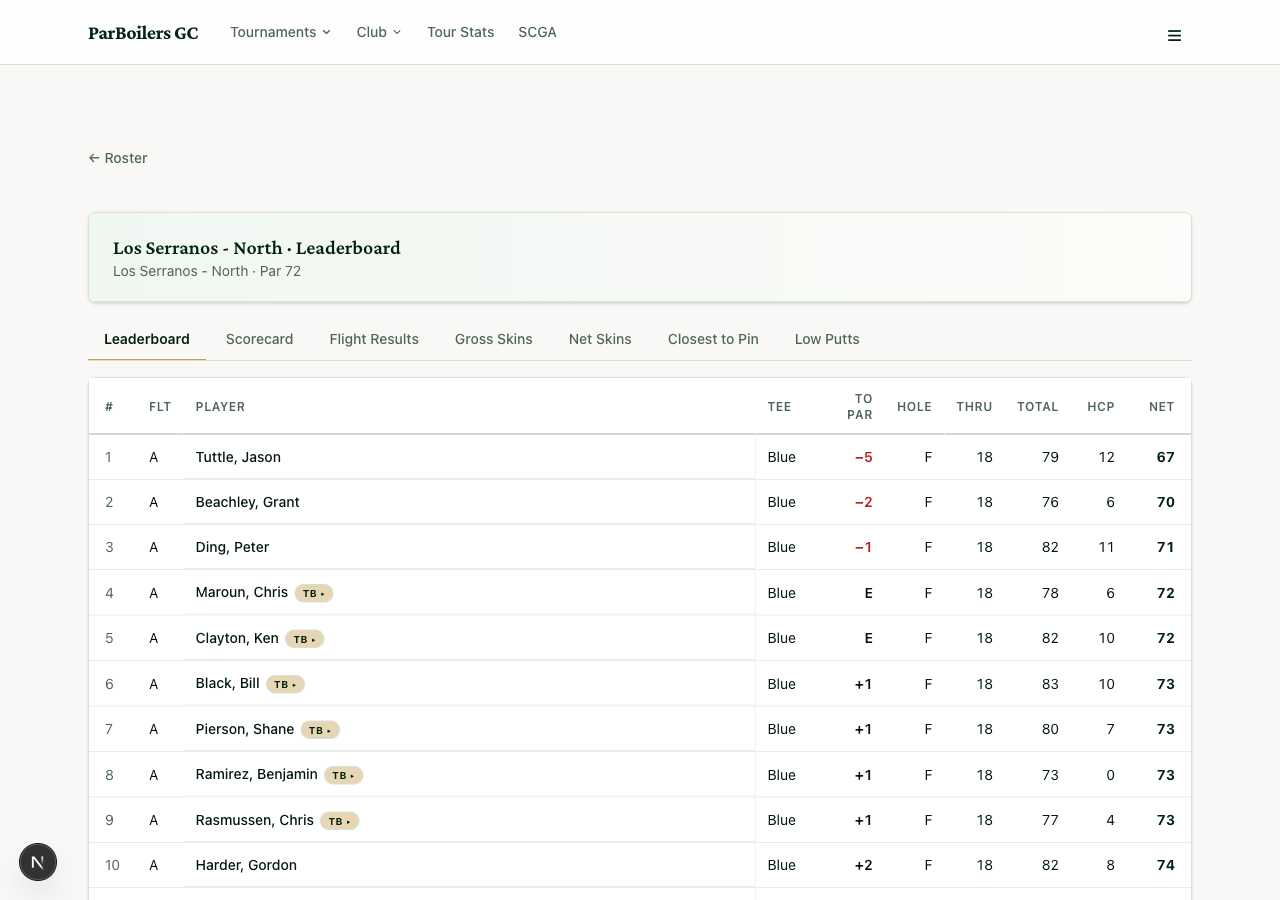Click the THRU column header
This screenshot has width=1280, height=900.
[974, 407]
